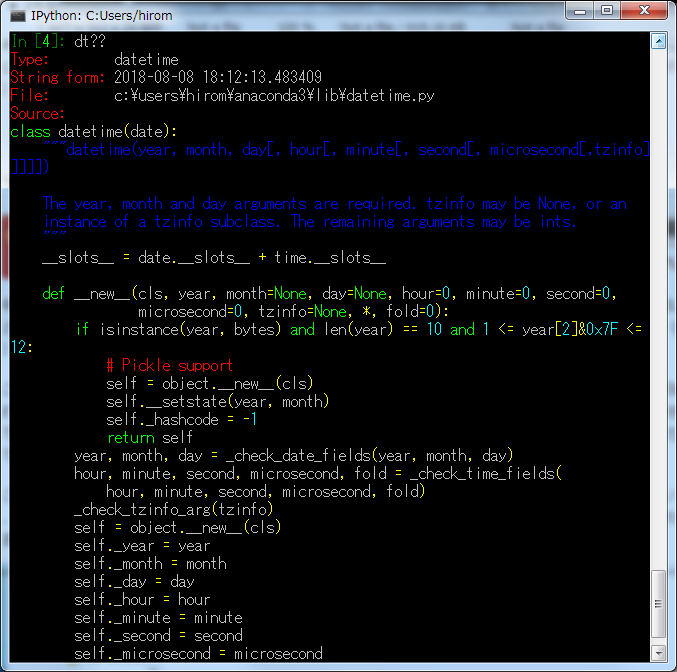
Task: Click the 'self._hashcode = -1' line
Action: 181,420
